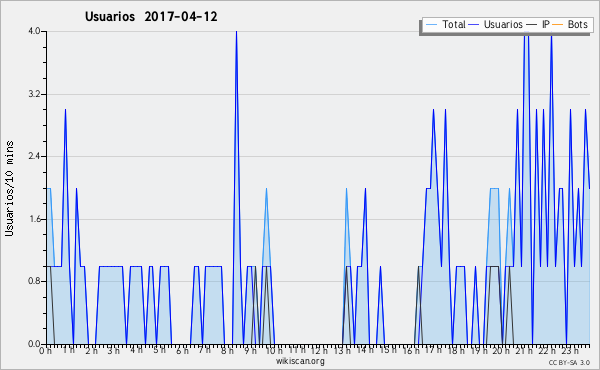
Task: Click the 'IP' legend entry
Action: coord(538,24)
